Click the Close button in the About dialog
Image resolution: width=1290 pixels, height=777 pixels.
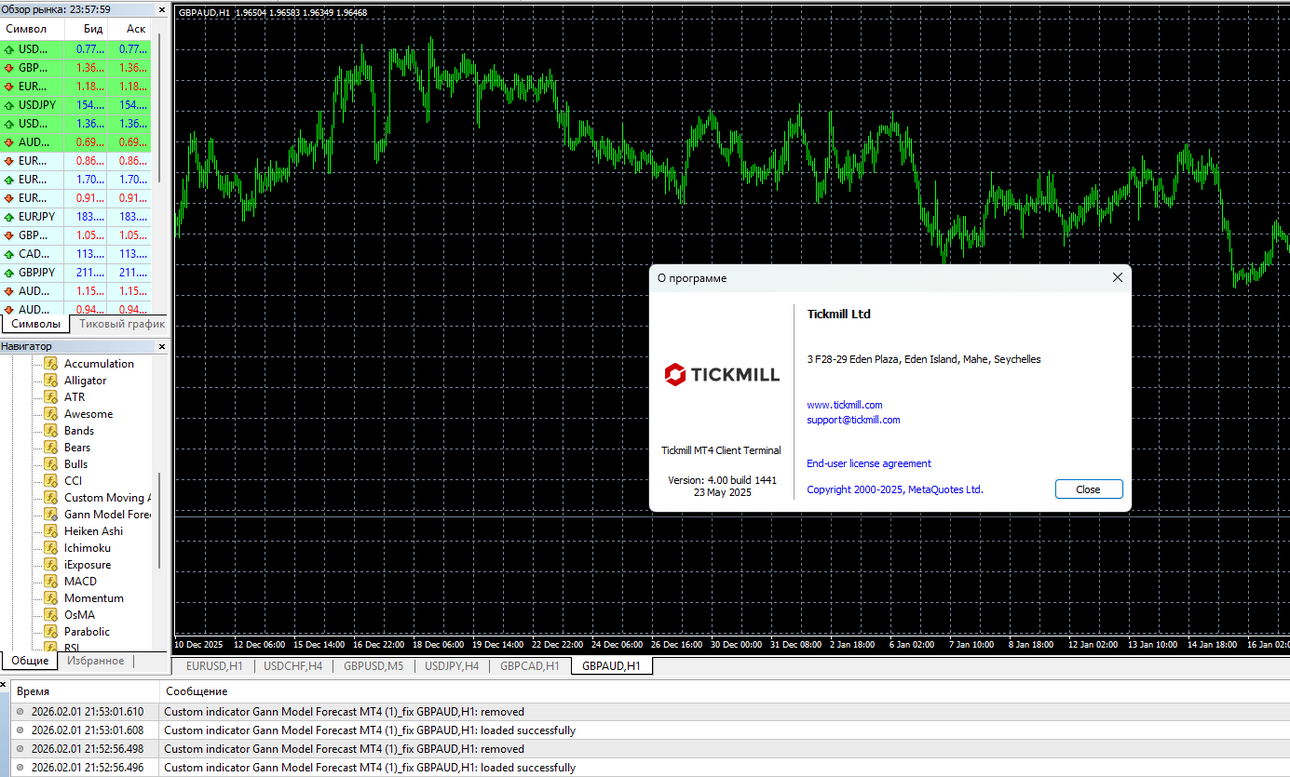click(1088, 490)
